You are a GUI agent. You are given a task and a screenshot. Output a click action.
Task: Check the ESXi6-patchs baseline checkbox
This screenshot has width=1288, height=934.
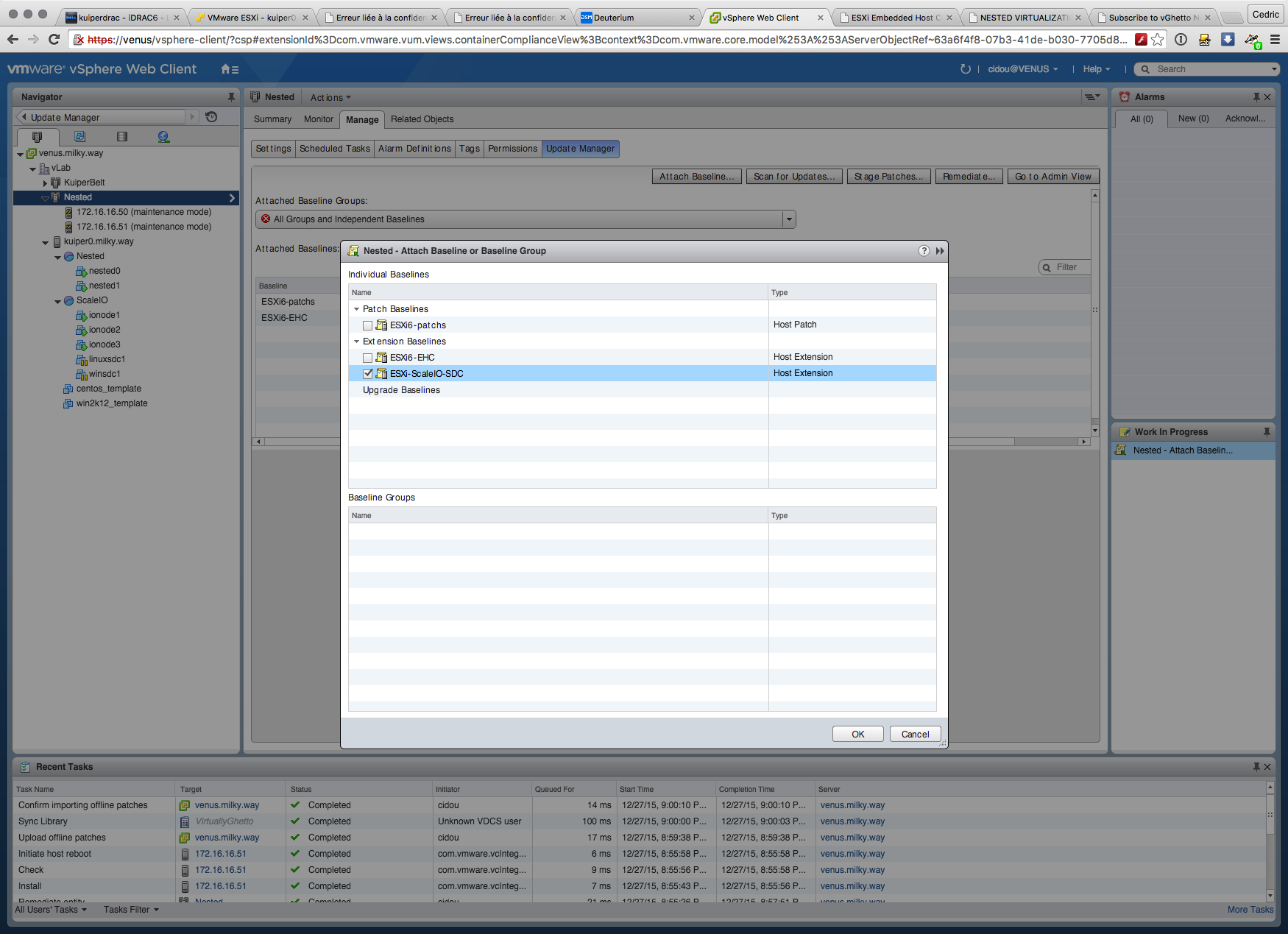368,325
